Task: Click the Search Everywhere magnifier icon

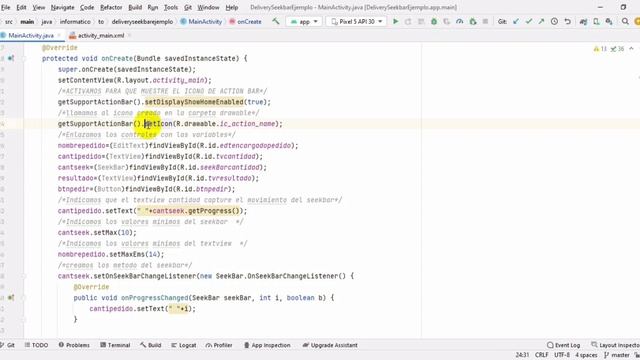Action: click(625, 21)
